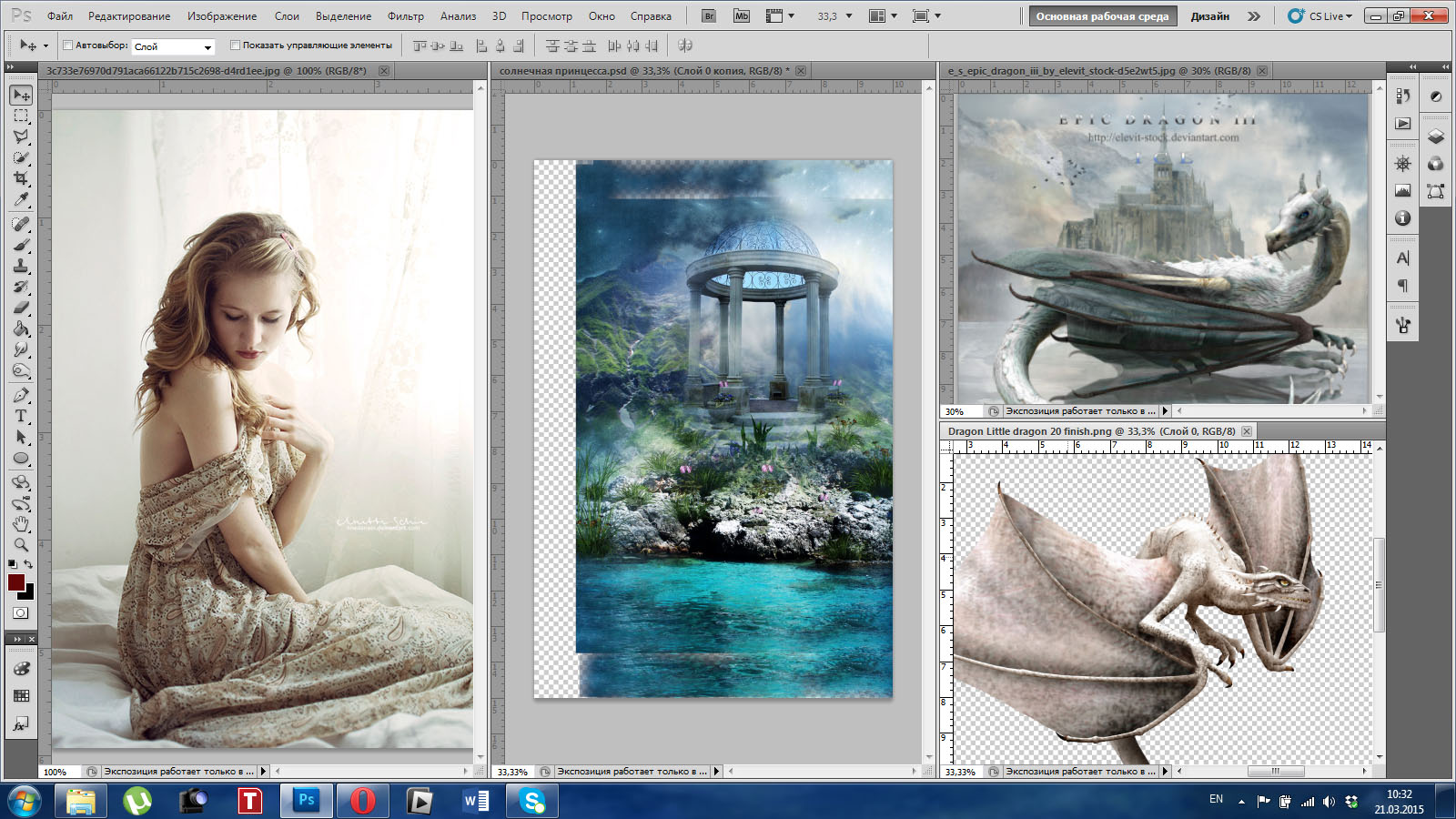
Task: Select the Horizontal Type tool
Action: tap(21, 416)
